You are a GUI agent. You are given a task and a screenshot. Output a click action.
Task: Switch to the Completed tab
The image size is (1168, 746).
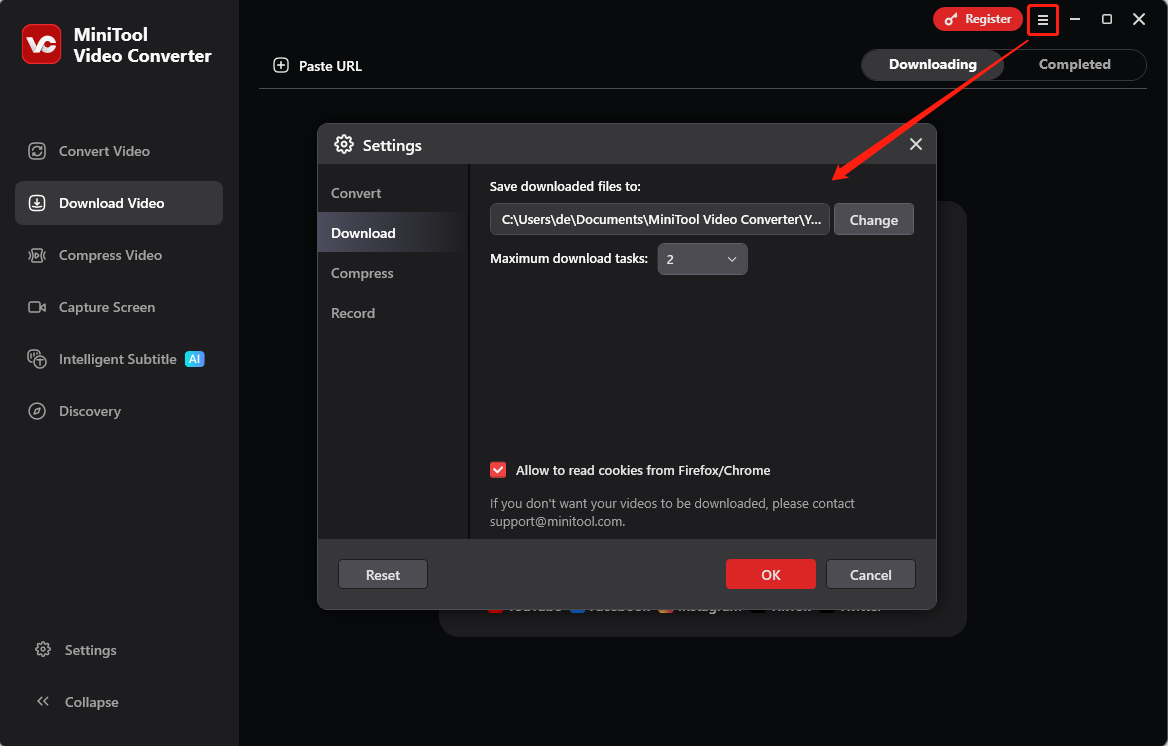(x=1074, y=64)
